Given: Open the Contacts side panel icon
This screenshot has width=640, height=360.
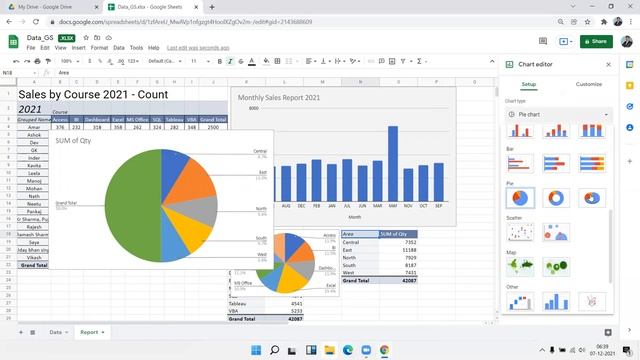Looking at the screenshot, I should (x=630, y=128).
